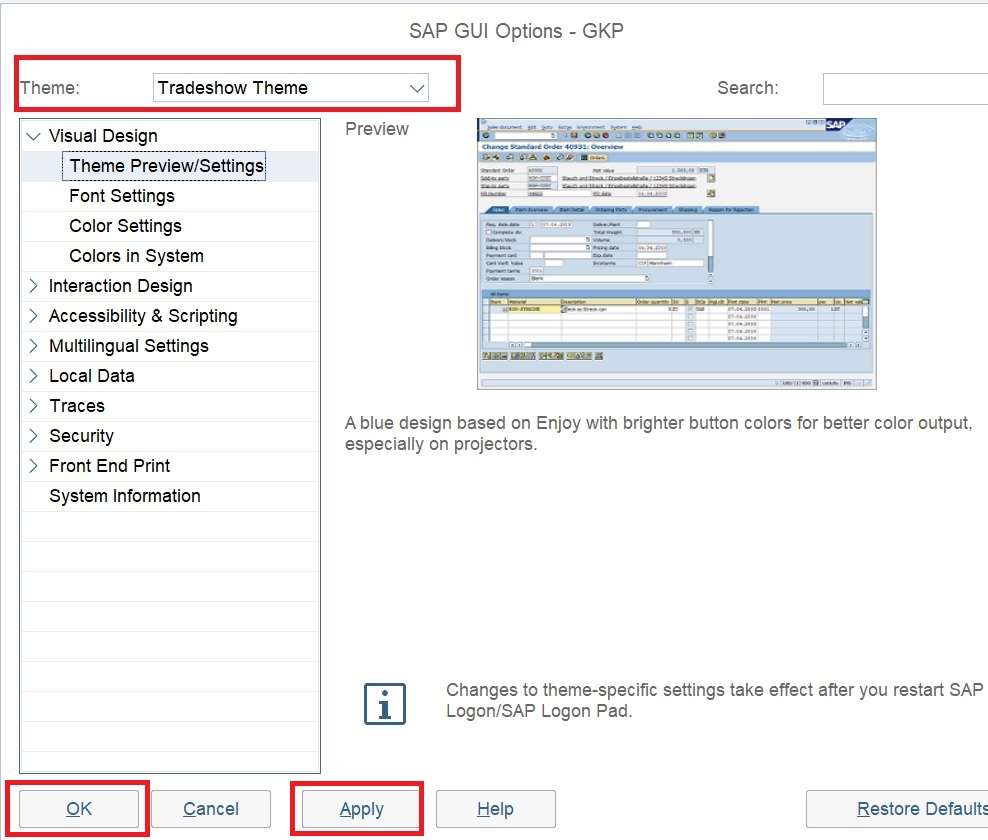
Task: Select the Multilingual Settings label
Action: pos(129,346)
